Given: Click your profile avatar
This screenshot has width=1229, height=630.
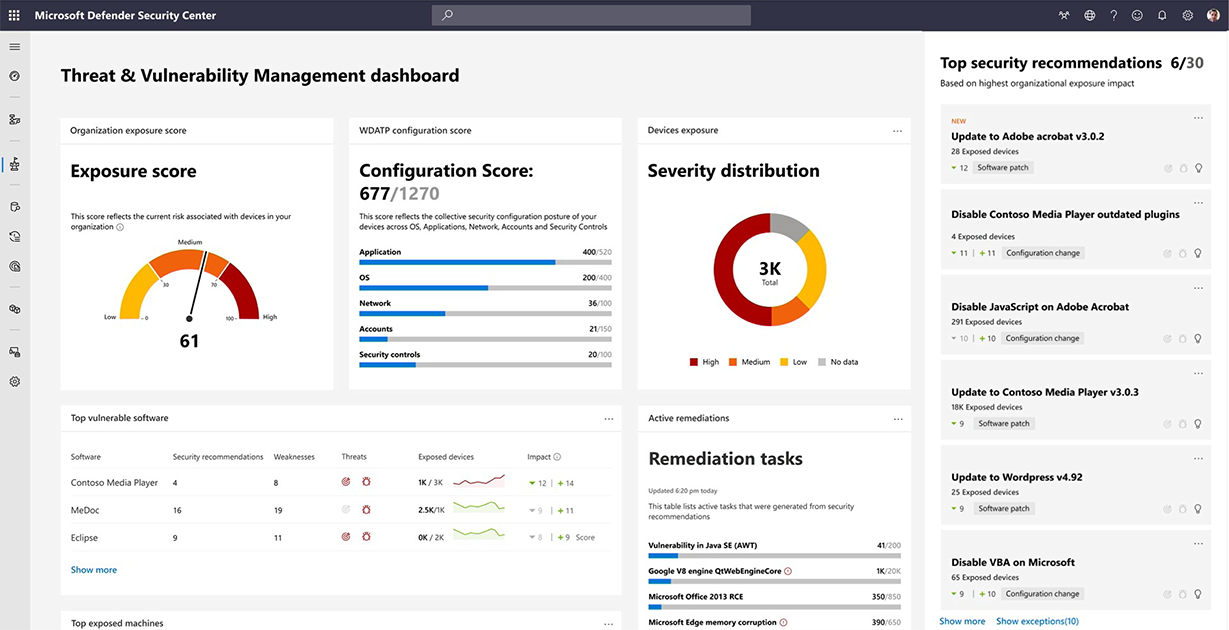Looking at the screenshot, I should click(1213, 15).
